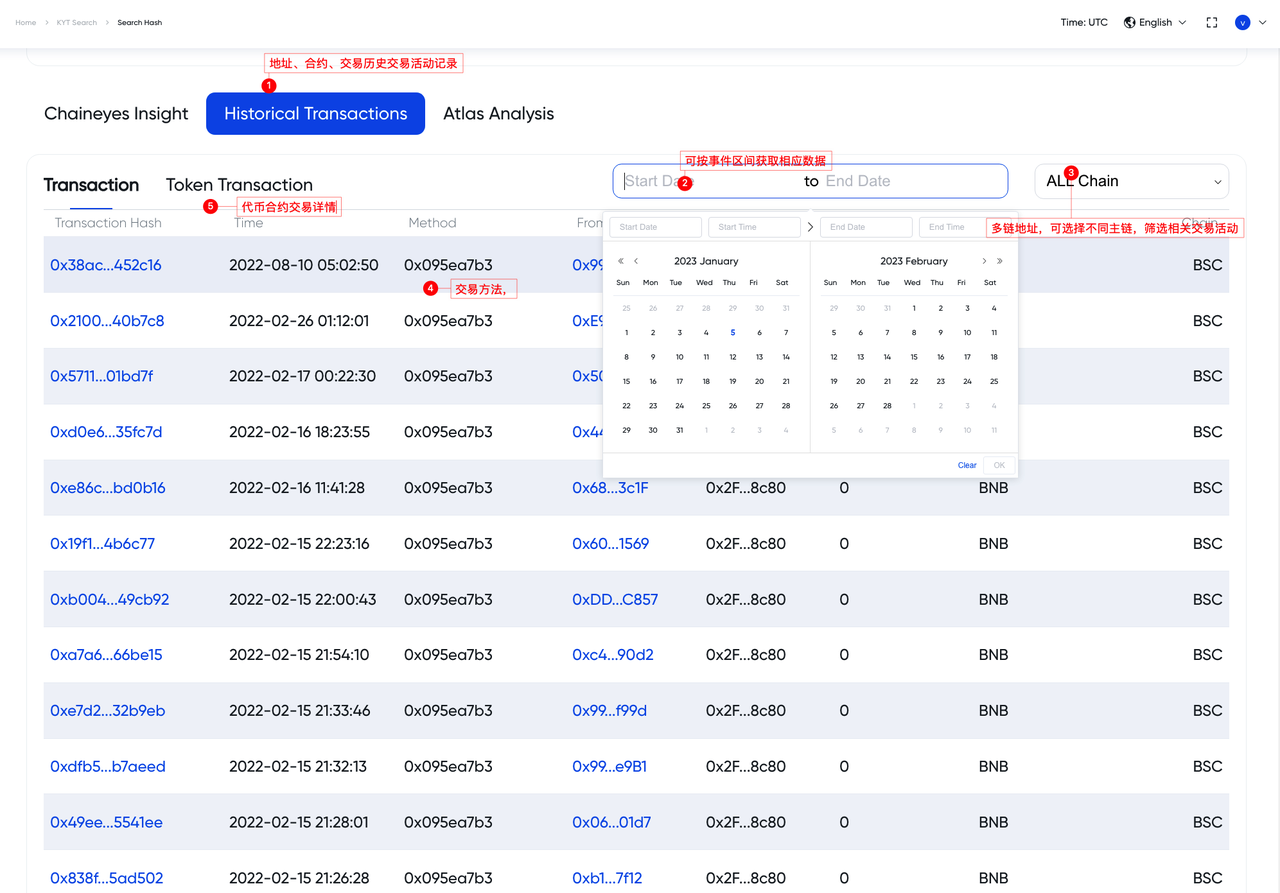Open transaction hash 0xb004...49cb92
This screenshot has height=893, width=1280.
[110, 600]
